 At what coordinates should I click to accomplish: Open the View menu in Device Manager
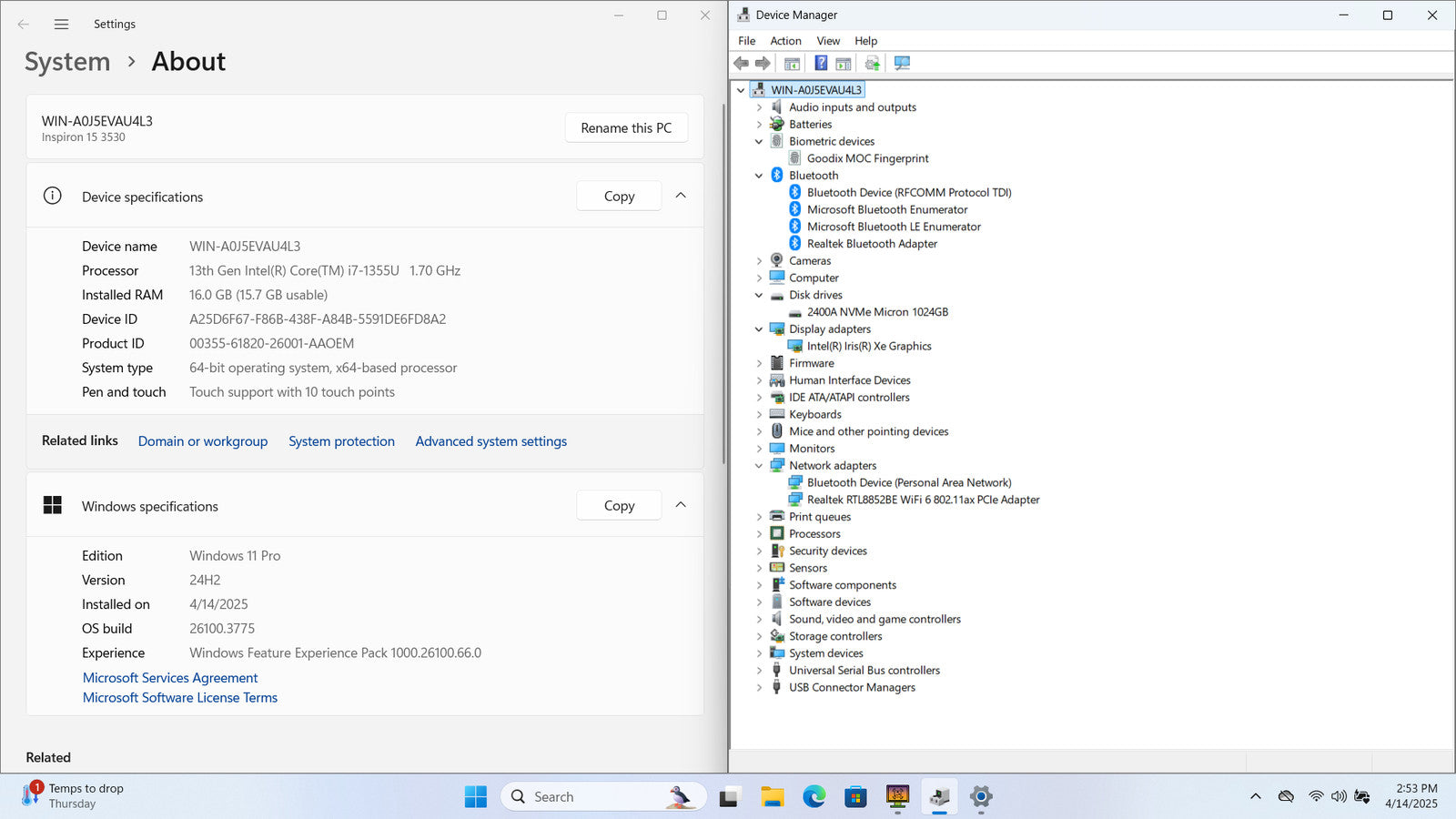pyautogui.click(x=827, y=41)
